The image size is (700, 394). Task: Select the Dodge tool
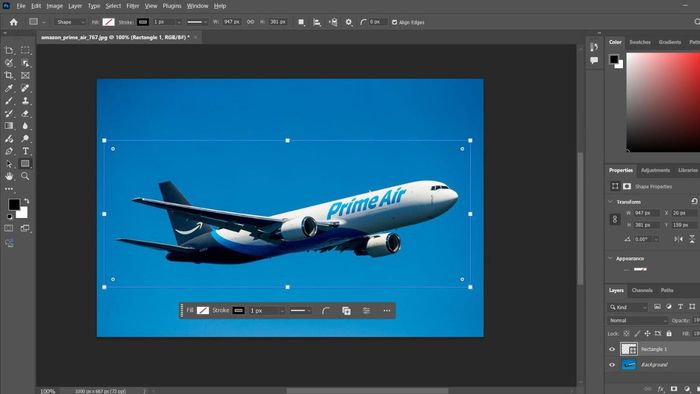tap(25, 139)
